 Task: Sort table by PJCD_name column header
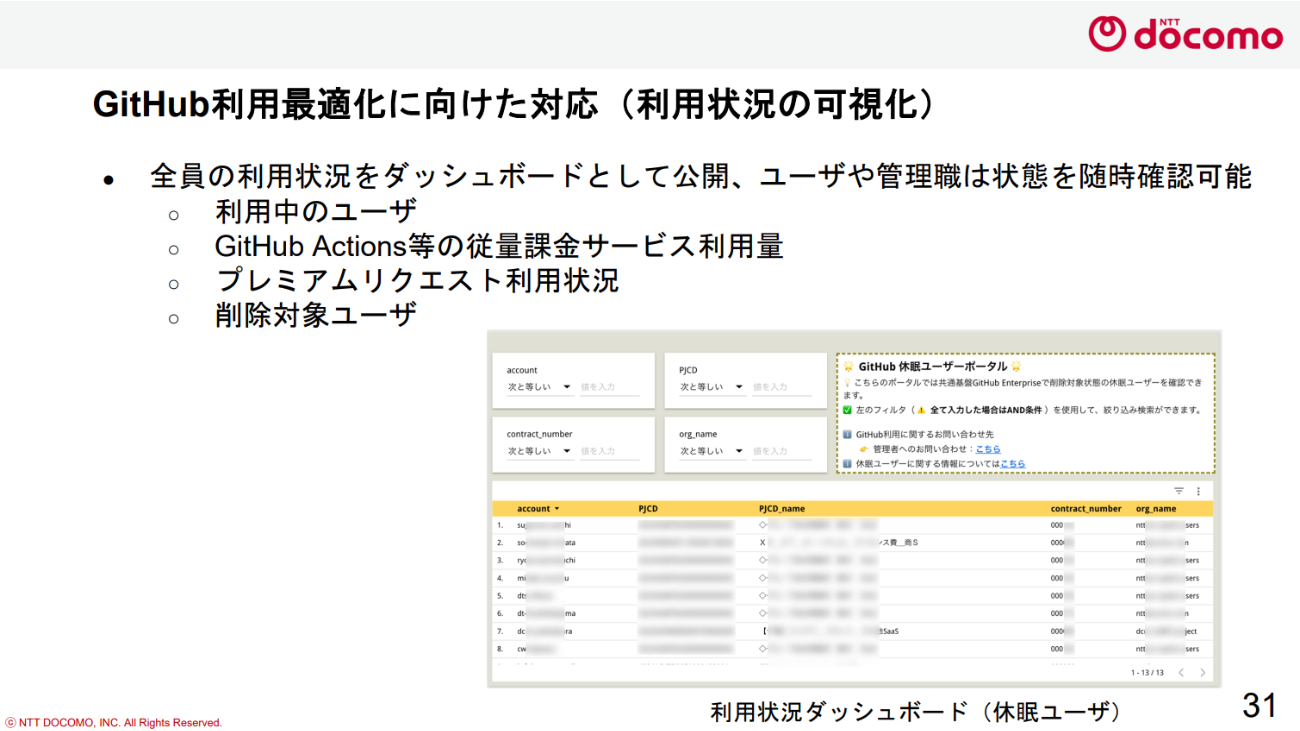click(781, 509)
